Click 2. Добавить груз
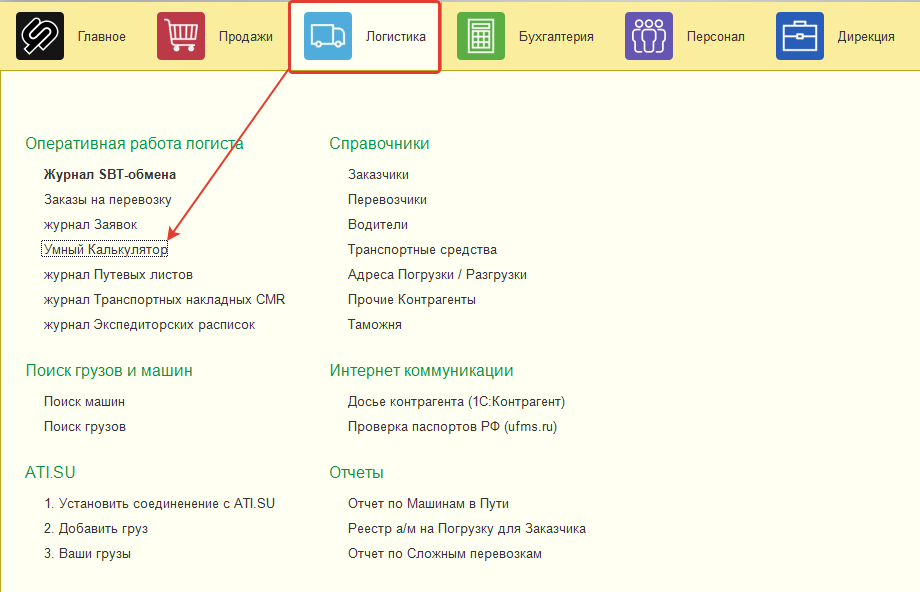This screenshot has height=592, width=920. coord(96,529)
